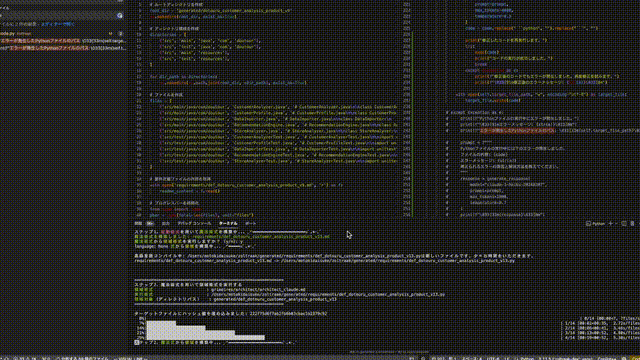The height and width of the screenshot is (360, 640).
Task: Open the 出力 panel tab
Action: (x=165, y=223)
